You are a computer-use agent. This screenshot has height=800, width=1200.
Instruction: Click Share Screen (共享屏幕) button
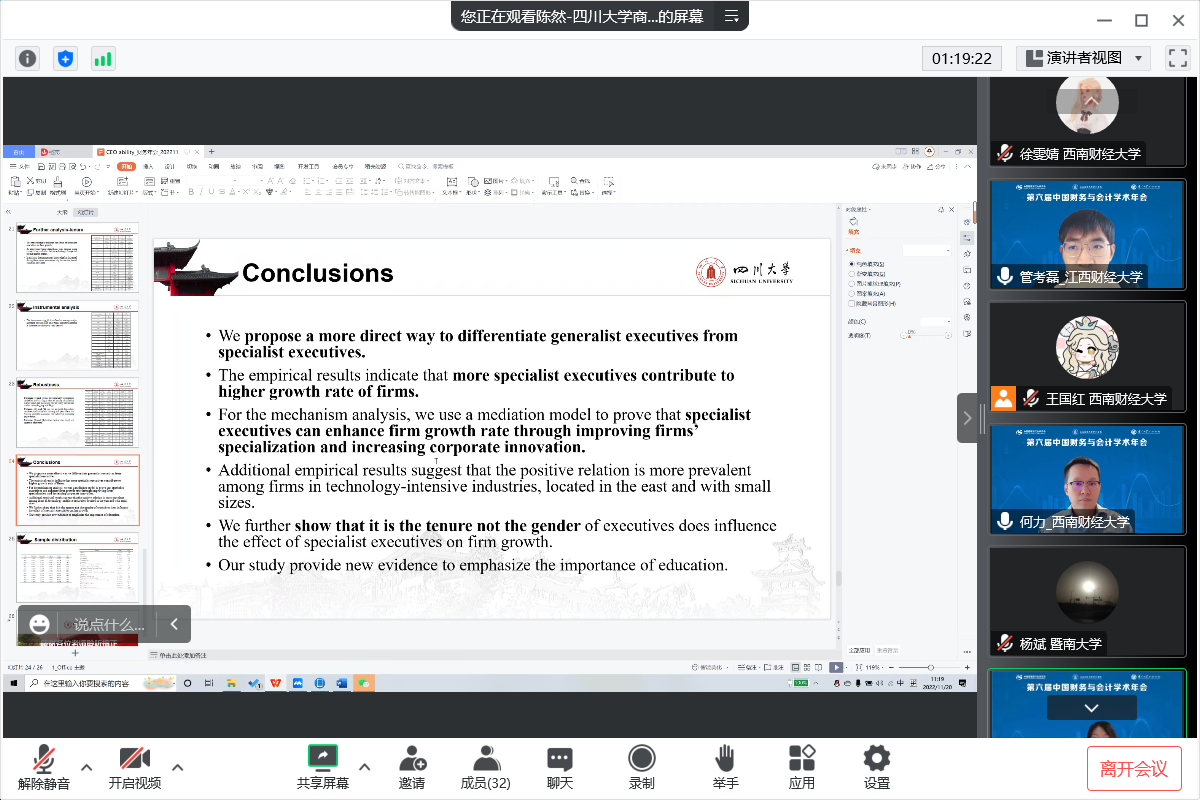(322, 767)
